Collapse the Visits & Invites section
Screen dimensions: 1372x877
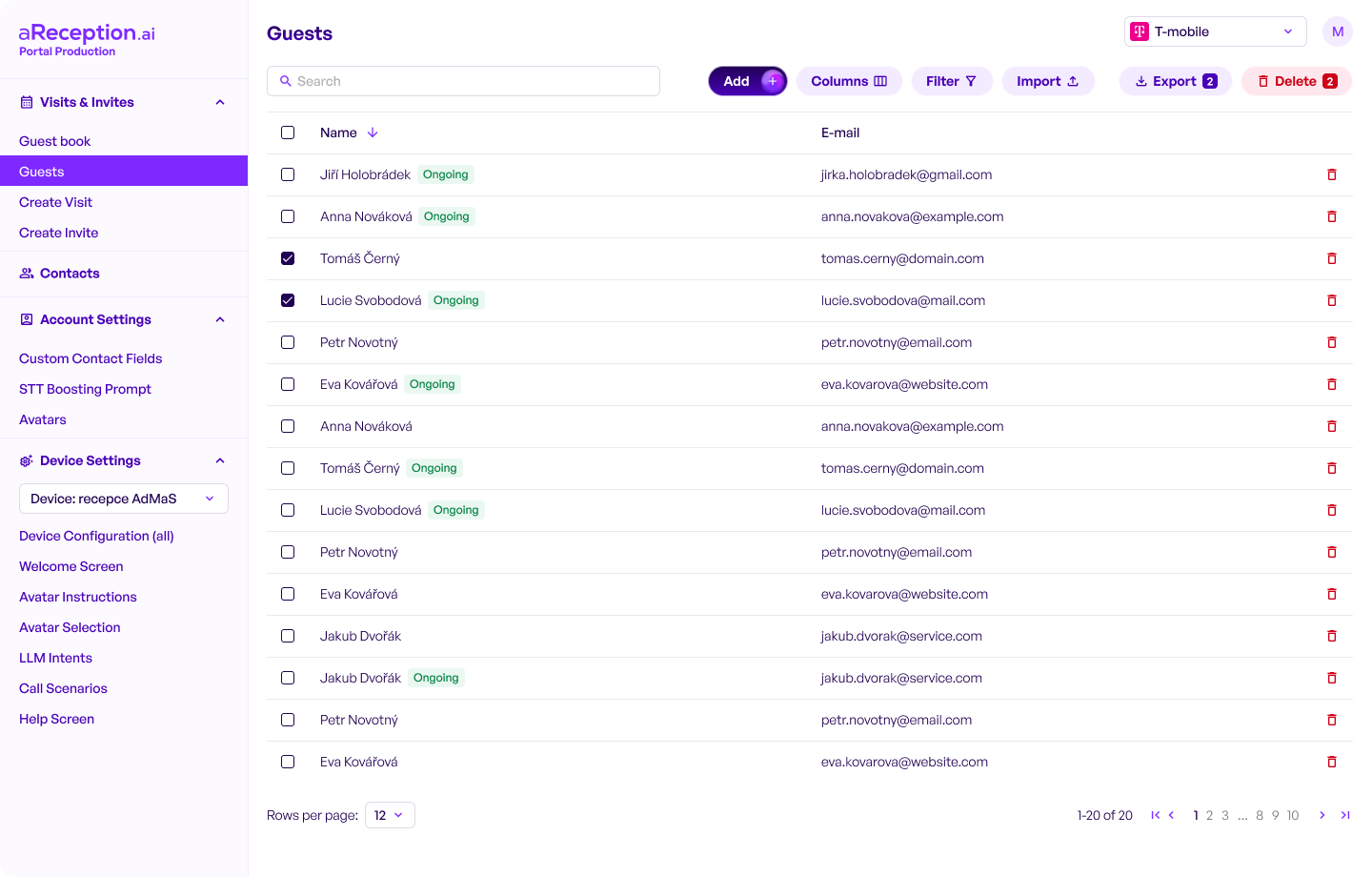pos(220,102)
